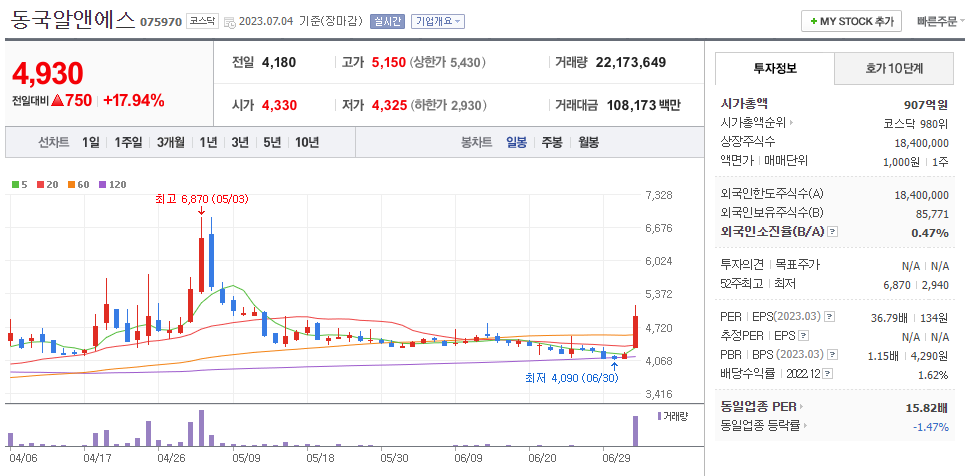The image size is (967, 476).
Task: Open the 기업개요 dropdown
Action: pyautogui.click(x=438, y=21)
